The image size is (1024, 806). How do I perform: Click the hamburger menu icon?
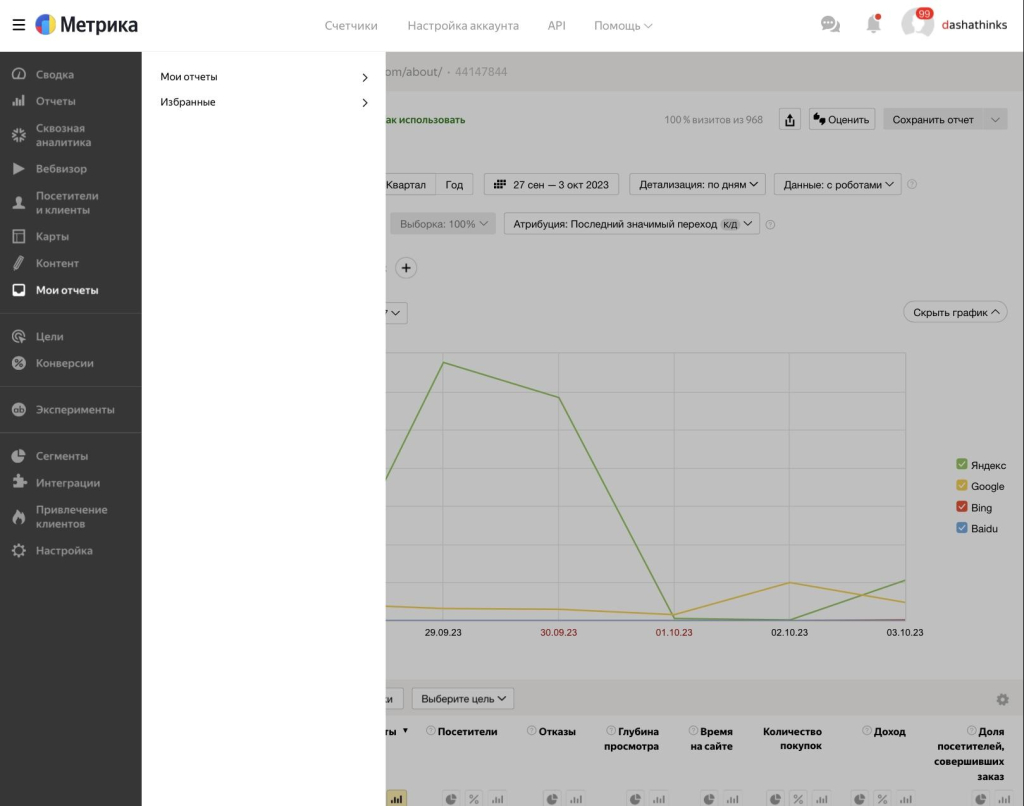click(18, 25)
